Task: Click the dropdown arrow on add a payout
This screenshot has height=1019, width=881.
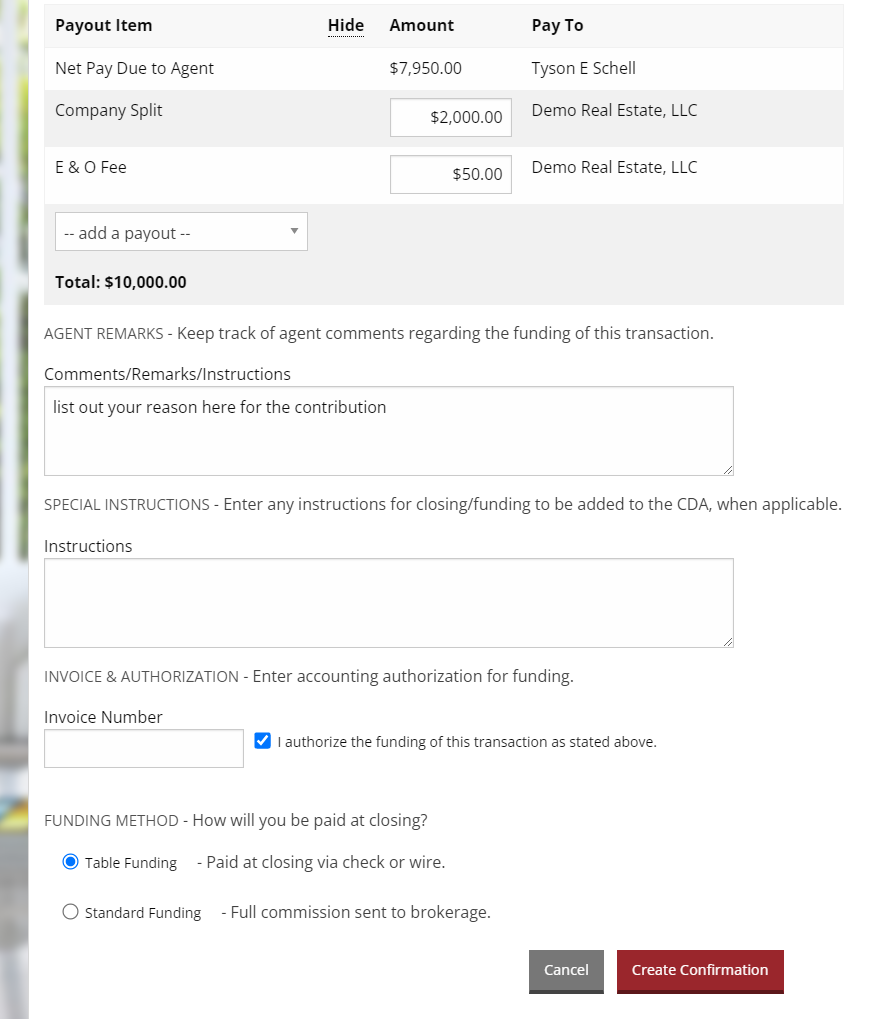Action: click(x=294, y=231)
